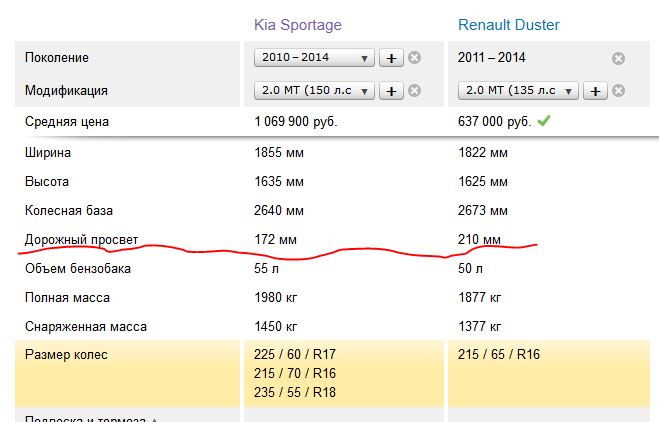Click the Дорожный просвет row label
Image resolution: width=659 pixels, height=422 pixels.
click(81, 240)
